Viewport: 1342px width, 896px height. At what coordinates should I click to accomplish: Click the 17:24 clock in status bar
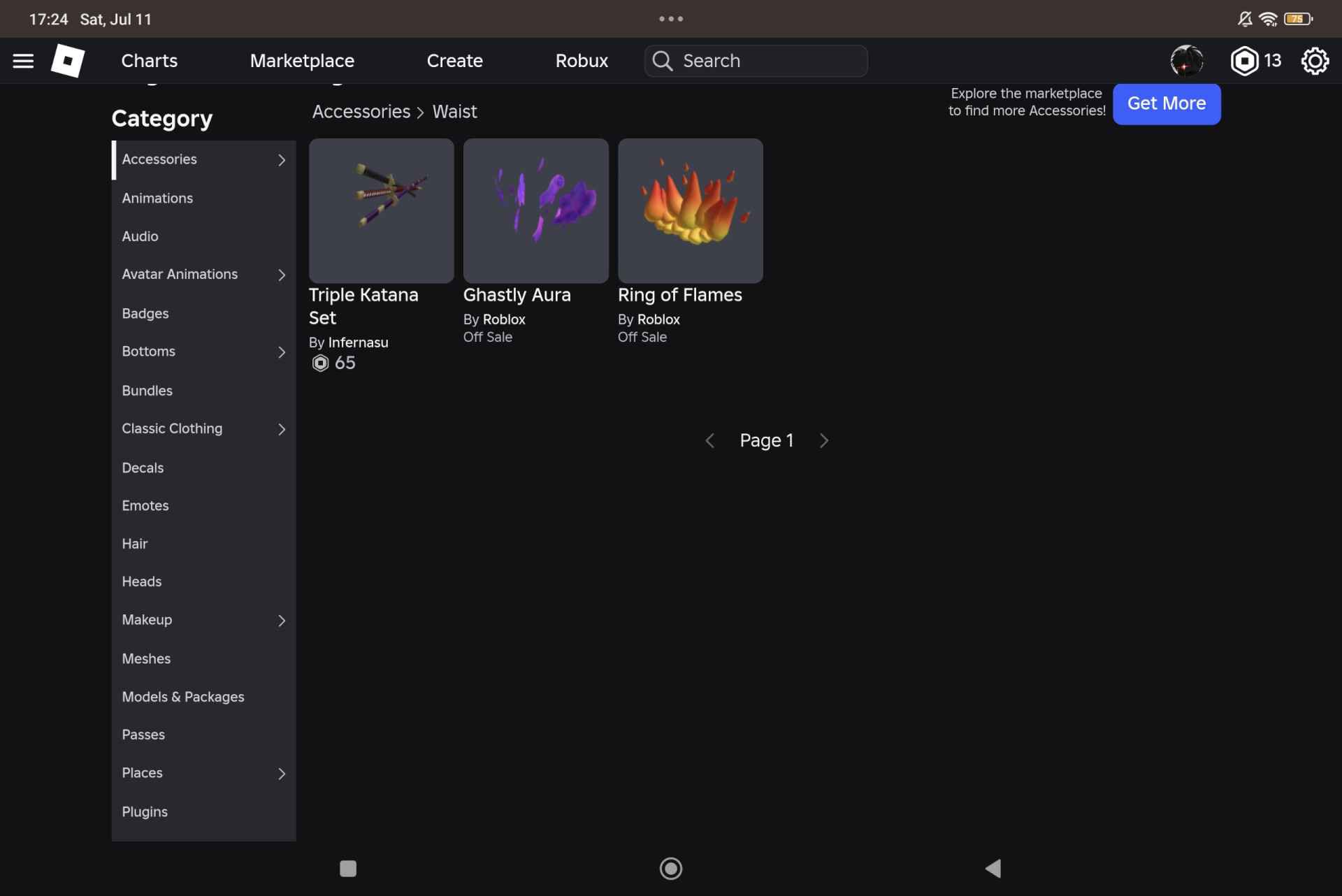pyautogui.click(x=49, y=19)
